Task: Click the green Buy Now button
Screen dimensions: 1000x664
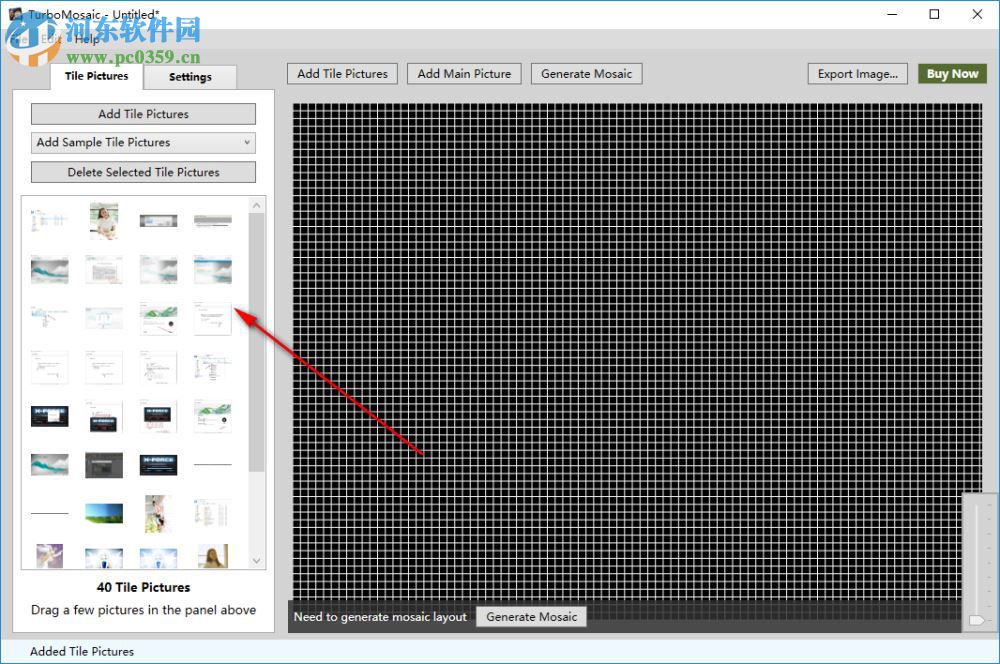Action: 952,74
